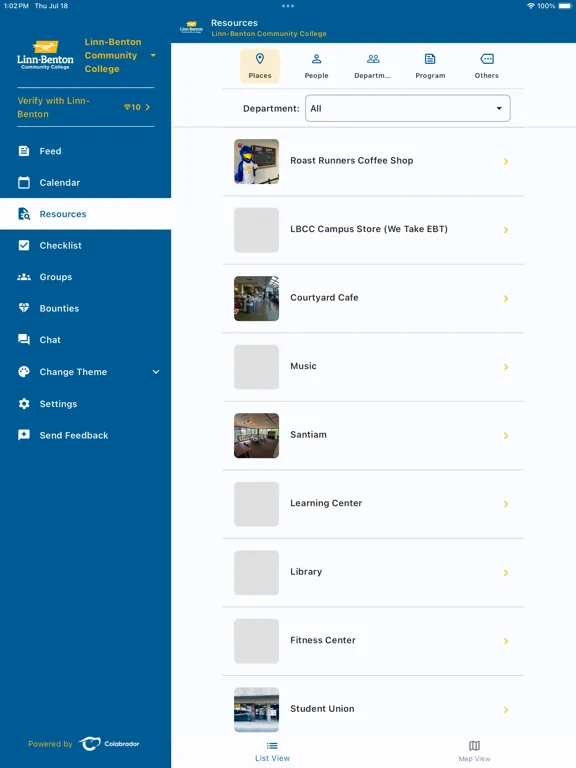Viewport: 576px width, 768px height.
Task: Click the Send Feedback menu label
Action: [74, 435]
